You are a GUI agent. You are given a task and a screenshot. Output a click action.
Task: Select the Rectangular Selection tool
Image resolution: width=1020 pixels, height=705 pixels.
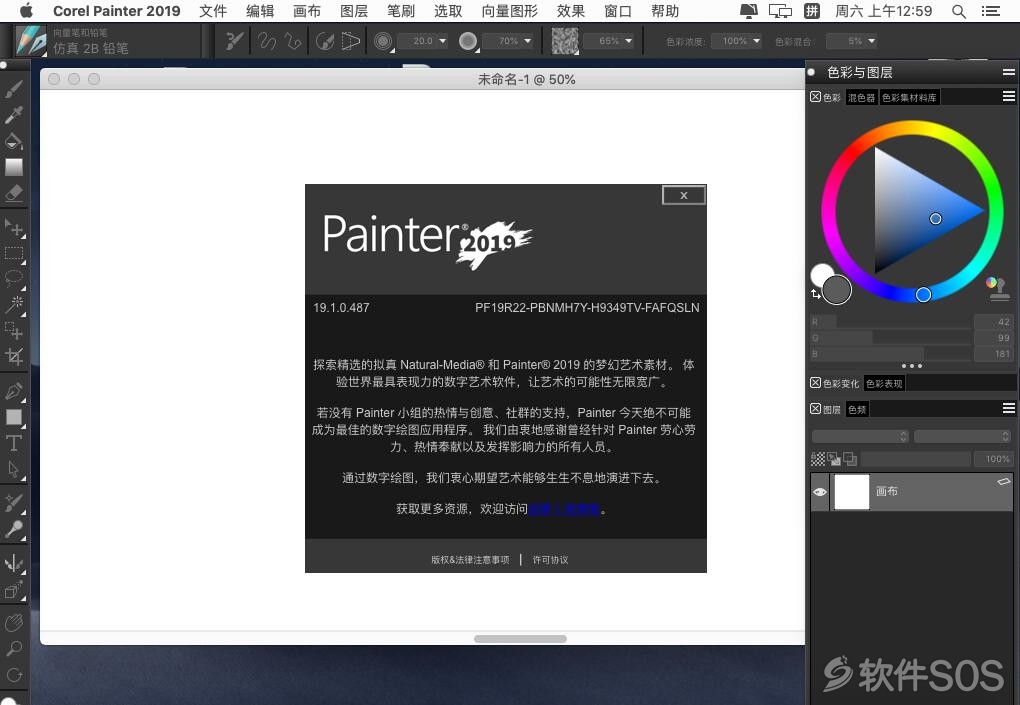14,254
